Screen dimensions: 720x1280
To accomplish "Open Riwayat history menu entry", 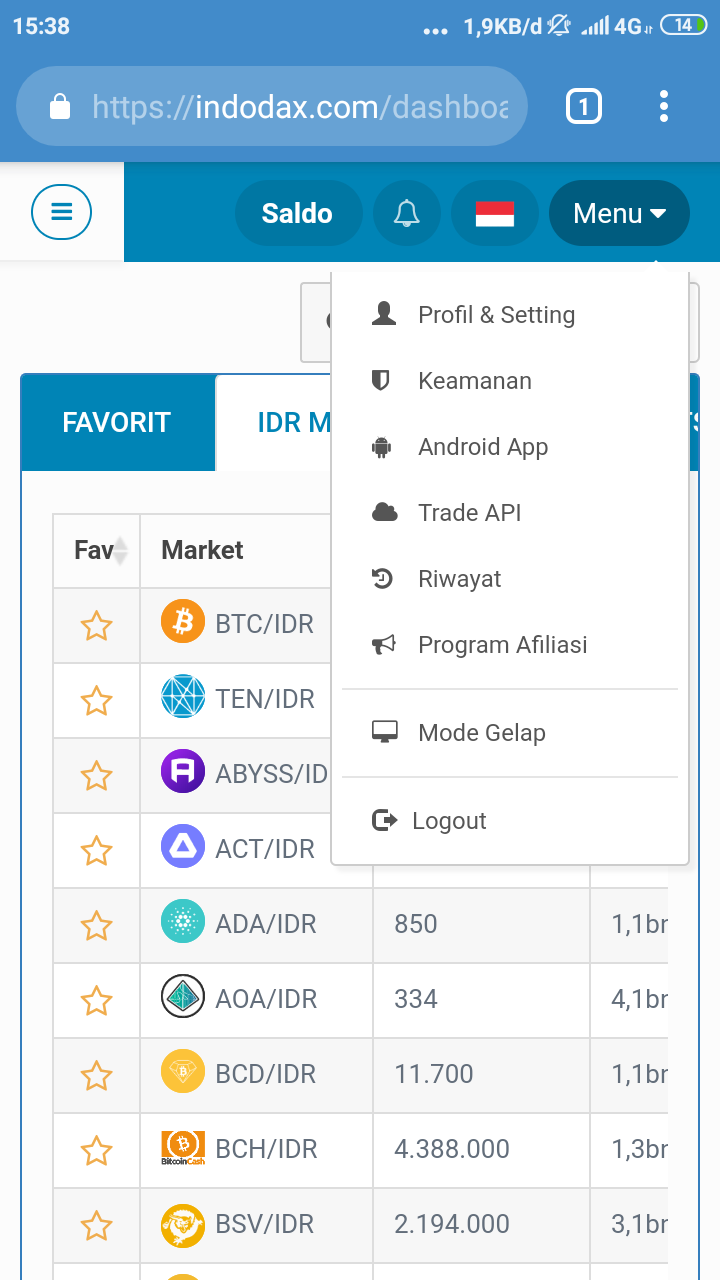I will coord(510,579).
